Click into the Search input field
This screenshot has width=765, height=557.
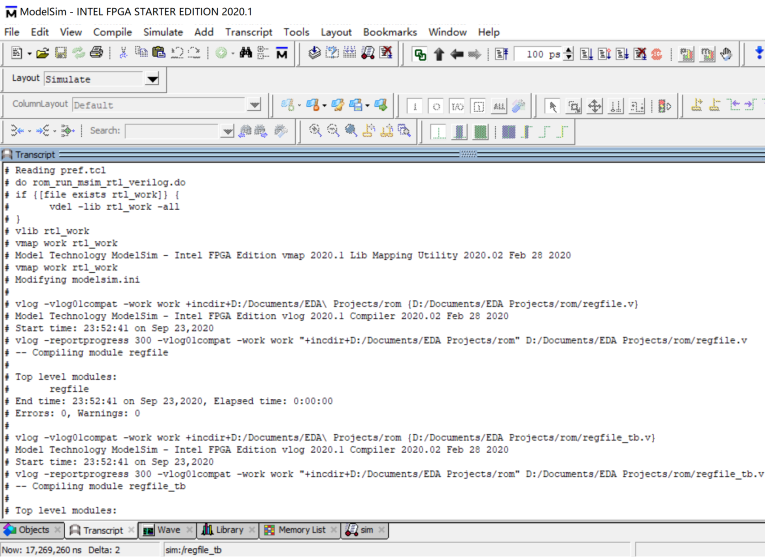(x=172, y=131)
